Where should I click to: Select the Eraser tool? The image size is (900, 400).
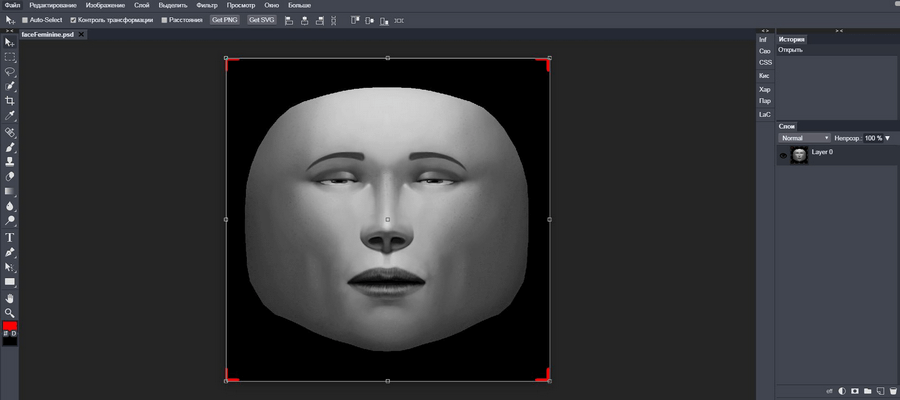click(10, 176)
